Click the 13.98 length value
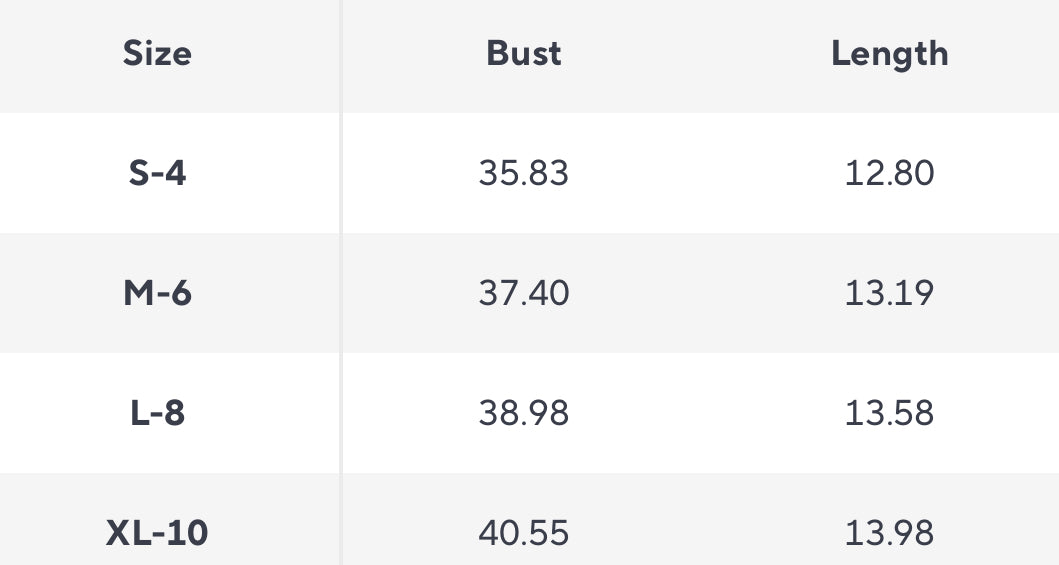Viewport: 1059px width, 565px height. click(889, 533)
